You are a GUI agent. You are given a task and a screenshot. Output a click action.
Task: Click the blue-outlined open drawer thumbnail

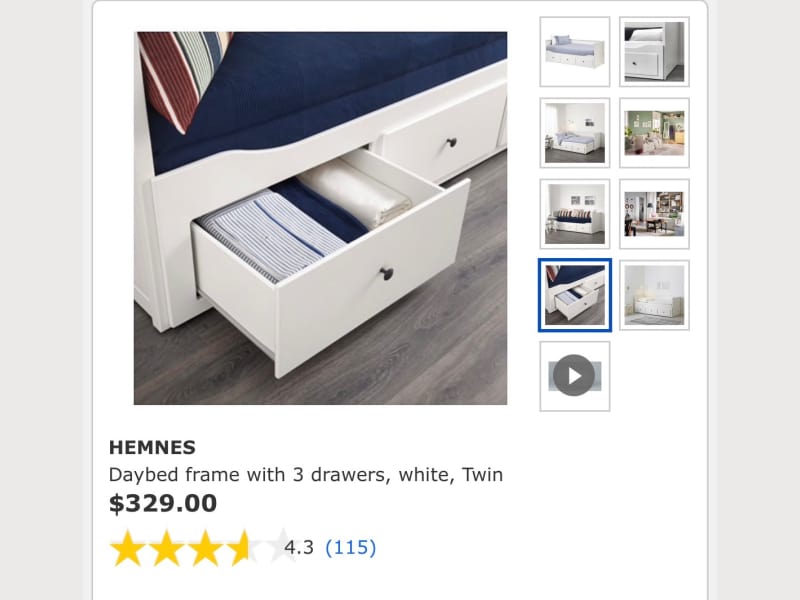(x=574, y=295)
